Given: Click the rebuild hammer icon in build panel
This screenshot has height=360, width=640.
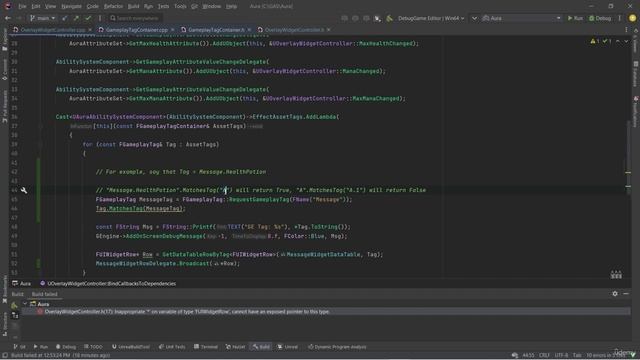Looking at the screenshot, I should [x=14, y=305].
